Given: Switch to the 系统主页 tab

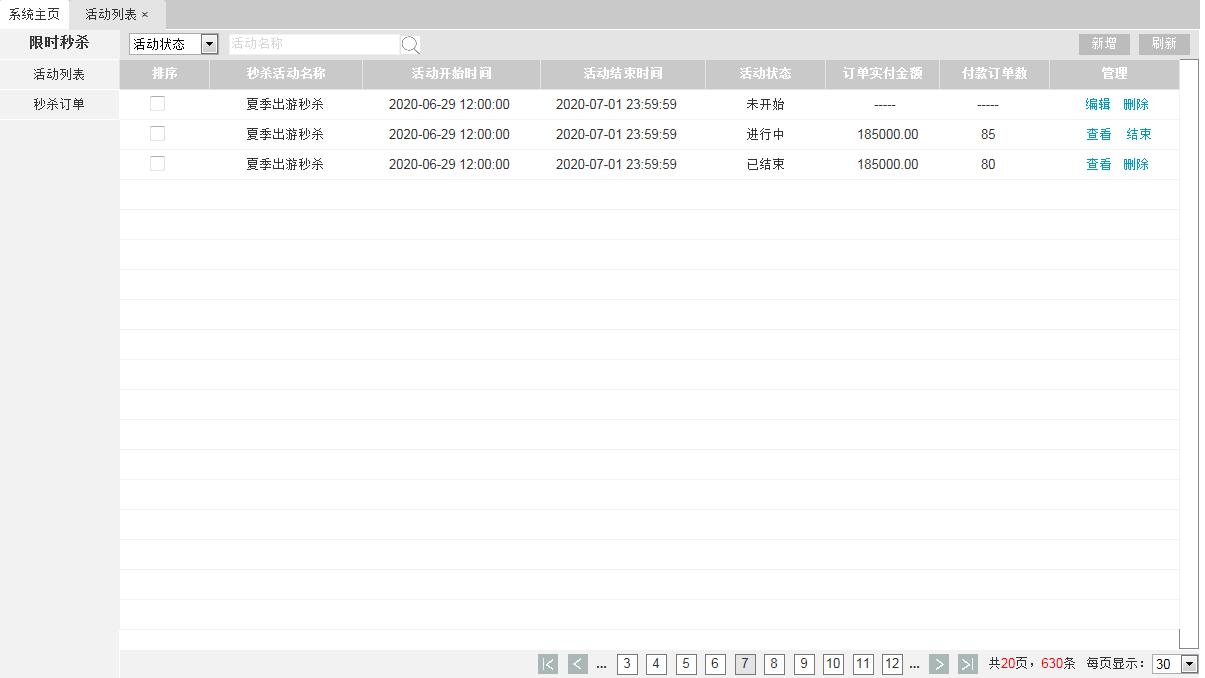Looking at the screenshot, I should (34, 15).
